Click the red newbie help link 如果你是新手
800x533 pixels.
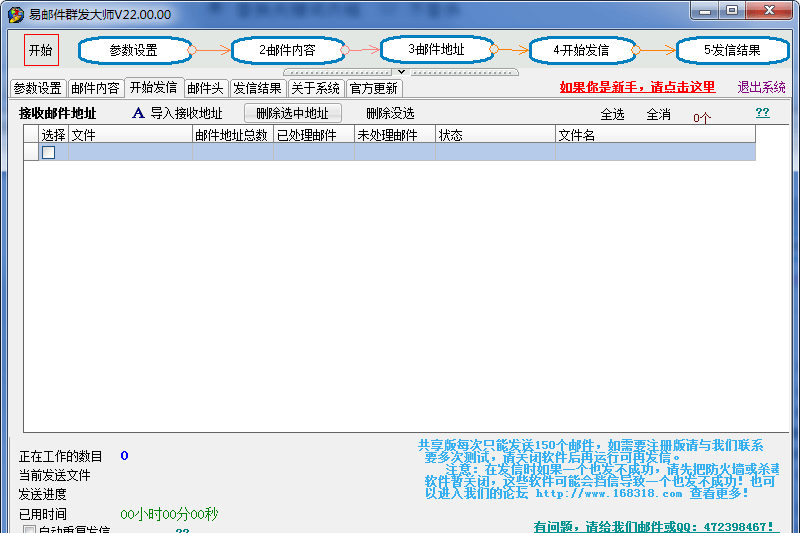point(637,87)
